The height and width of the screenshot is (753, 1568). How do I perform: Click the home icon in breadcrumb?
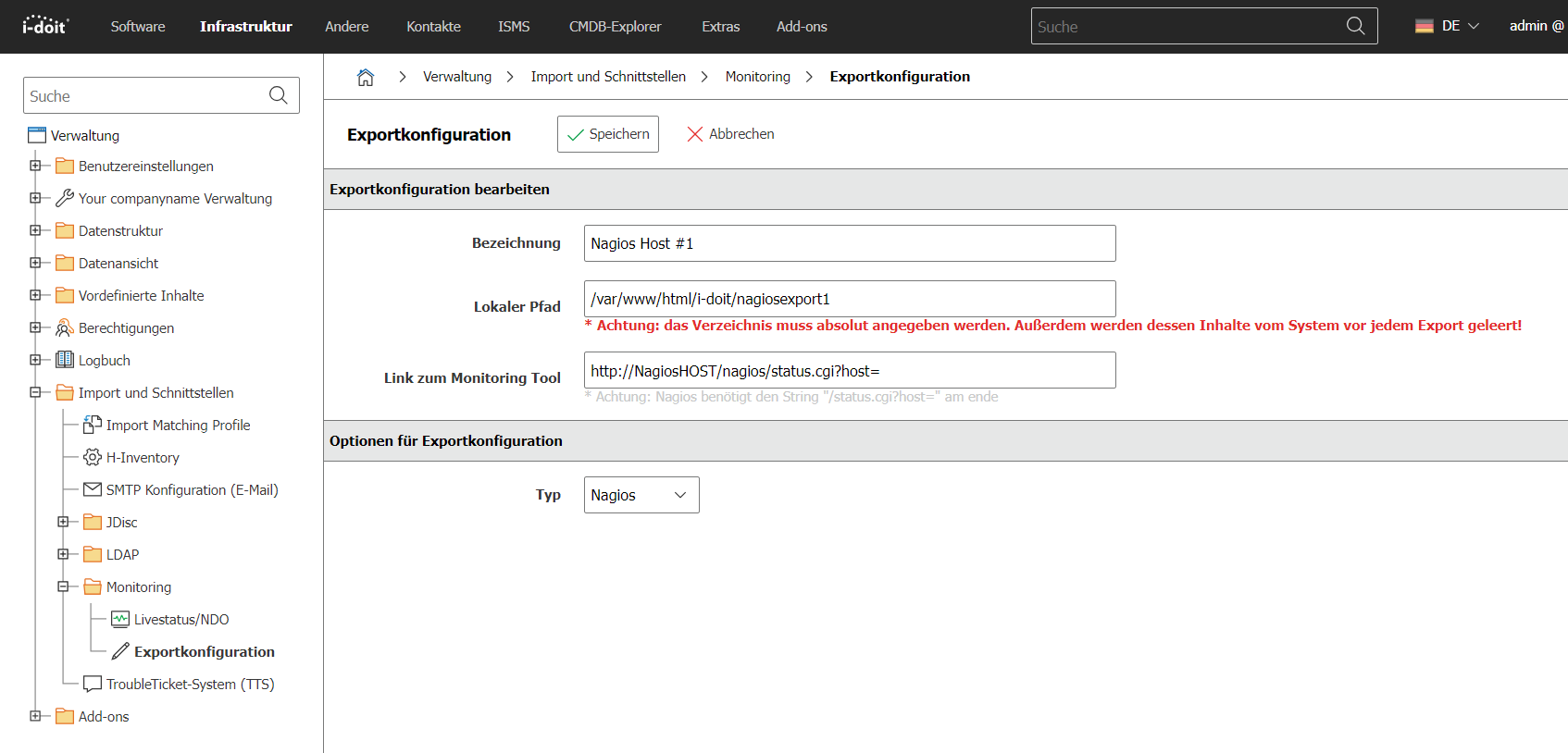click(x=366, y=77)
